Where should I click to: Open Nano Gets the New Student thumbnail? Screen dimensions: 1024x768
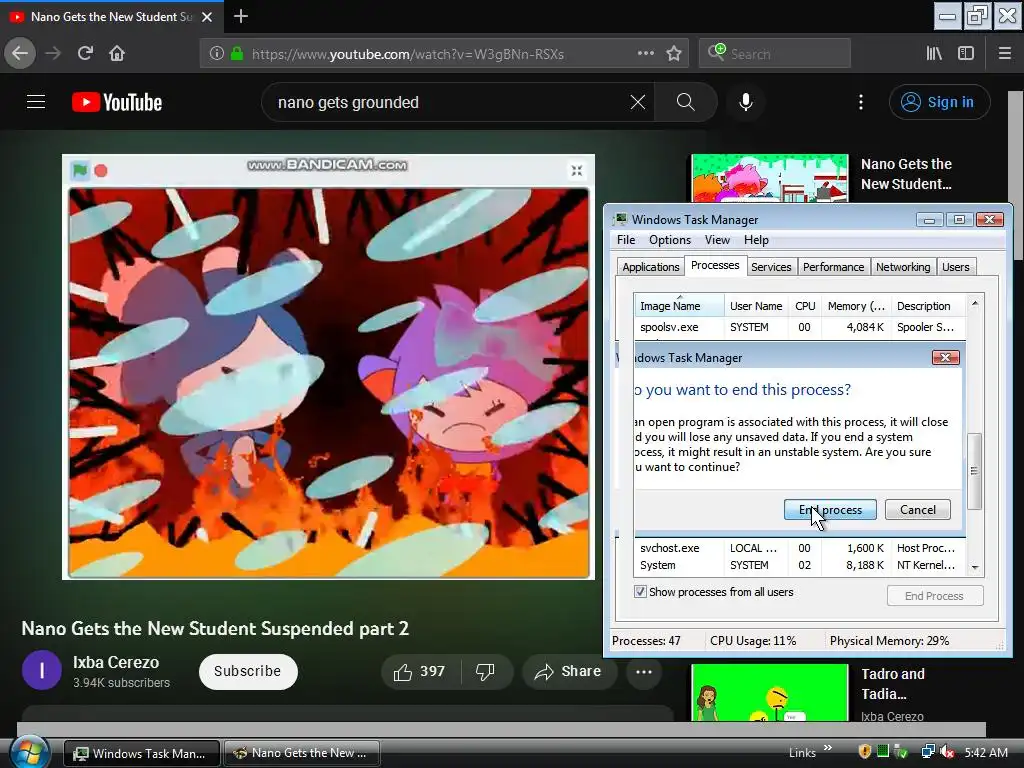coord(770,178)
